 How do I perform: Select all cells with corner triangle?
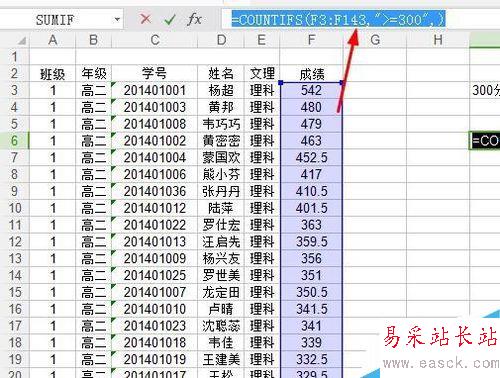click(22, 41)
